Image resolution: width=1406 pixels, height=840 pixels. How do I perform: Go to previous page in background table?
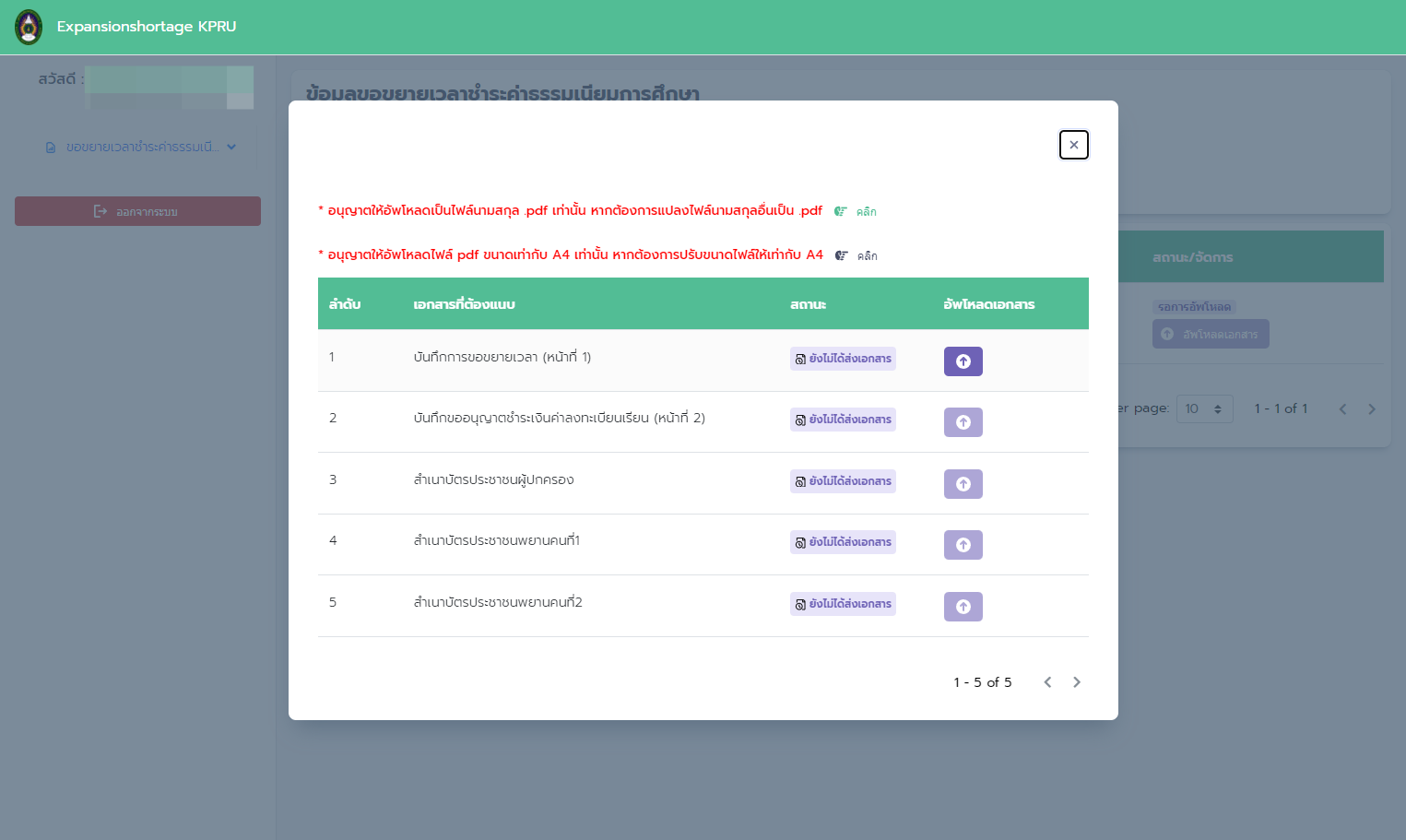[x=1343, y=409]
